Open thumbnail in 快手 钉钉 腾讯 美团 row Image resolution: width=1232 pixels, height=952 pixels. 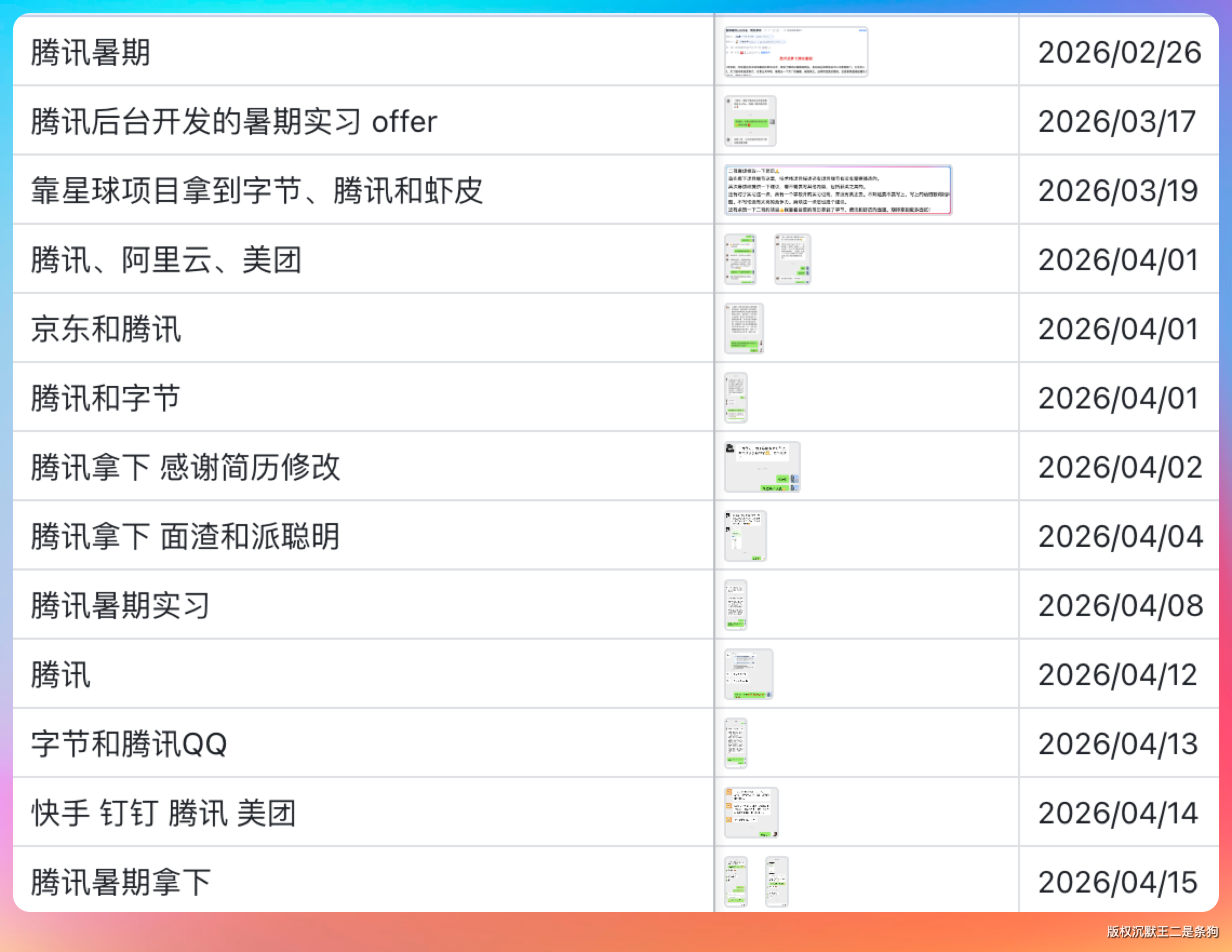coord(751,812)
